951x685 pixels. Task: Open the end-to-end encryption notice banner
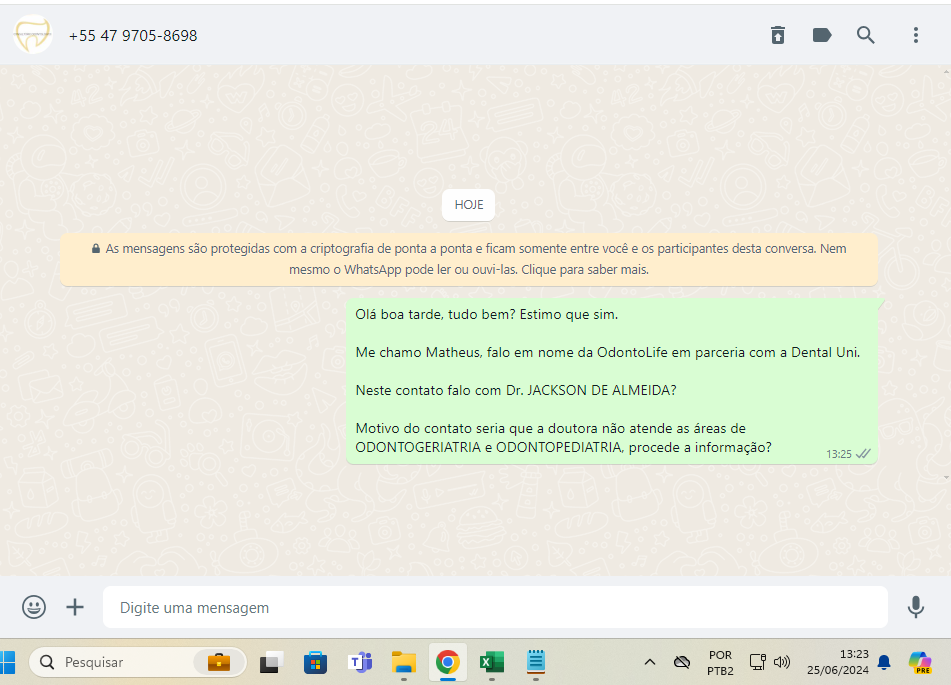(x=469, y=259)
